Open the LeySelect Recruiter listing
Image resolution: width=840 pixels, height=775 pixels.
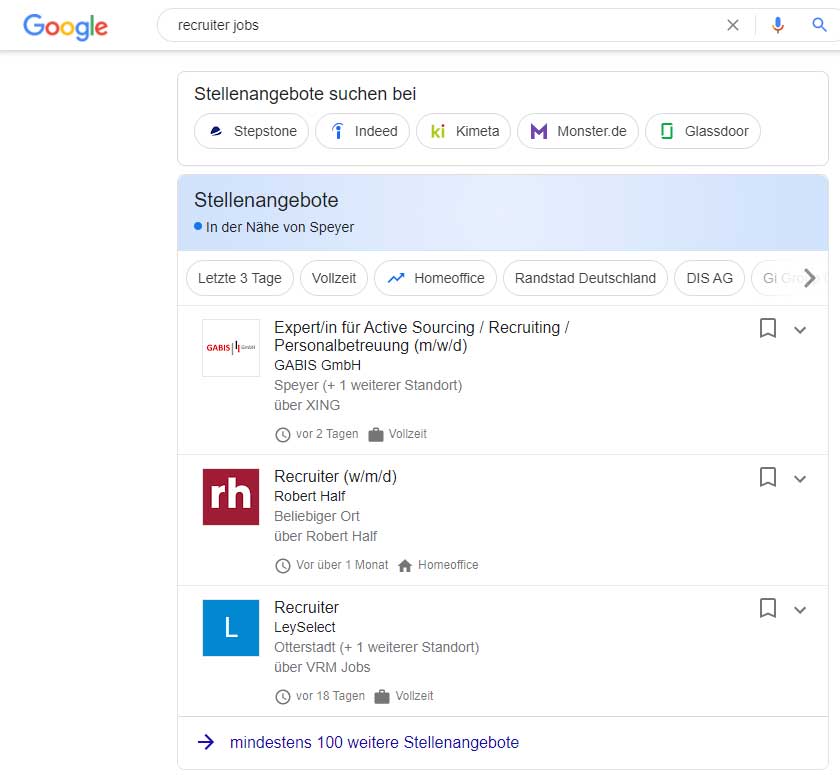[306, 607]
